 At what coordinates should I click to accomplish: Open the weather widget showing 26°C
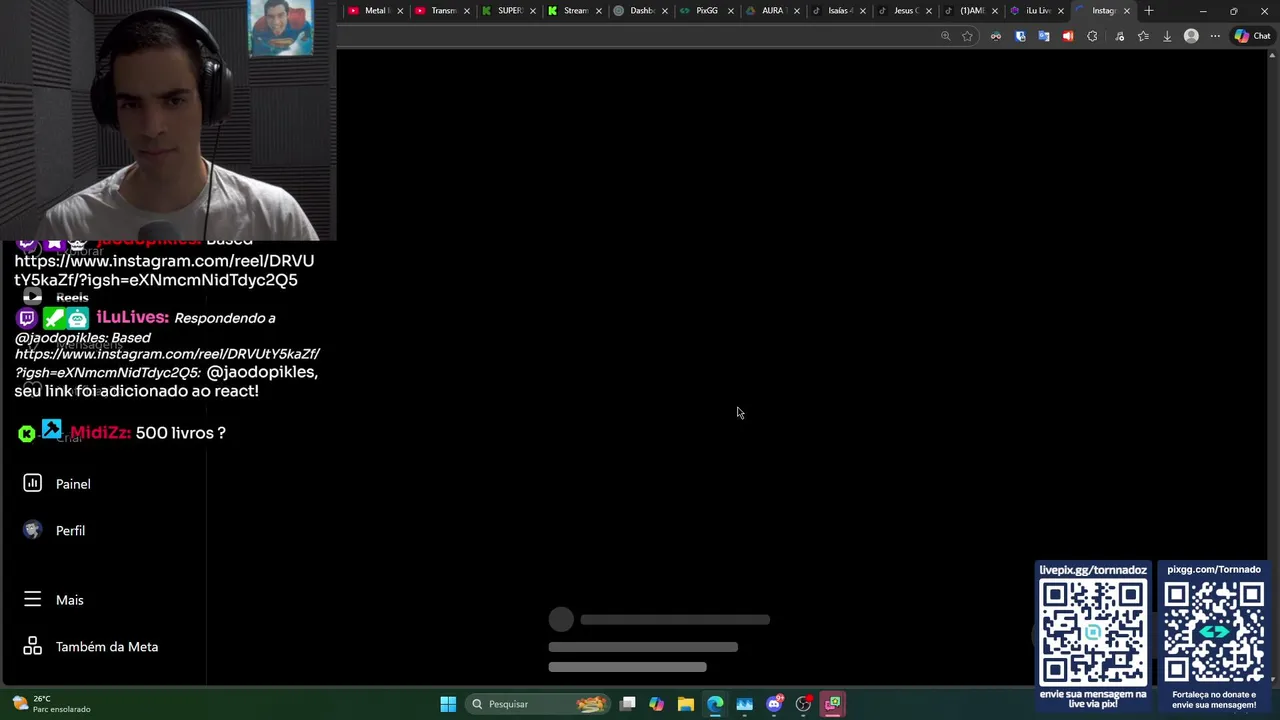click(50, 704)
